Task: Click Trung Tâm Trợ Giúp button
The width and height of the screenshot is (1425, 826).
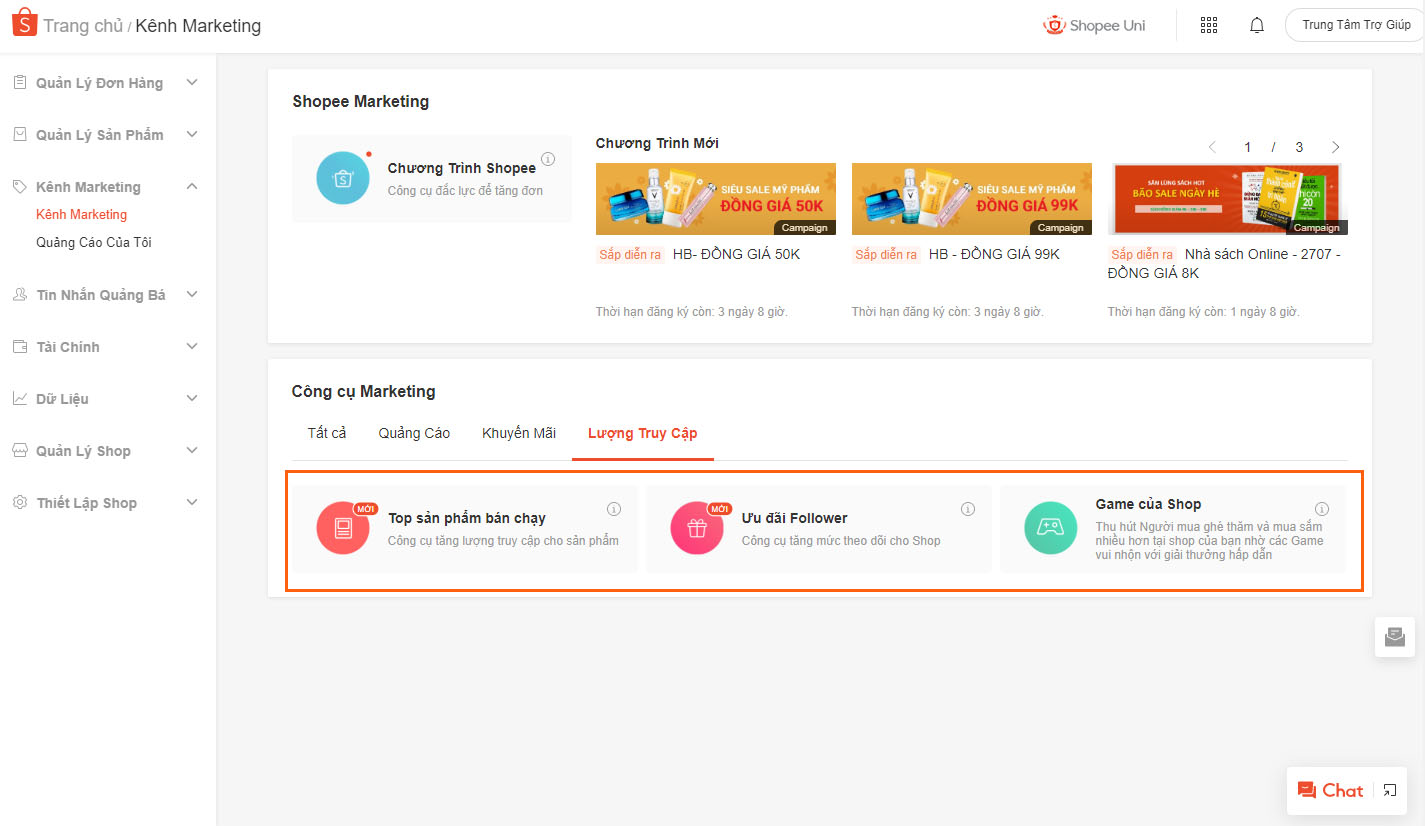Action: pos(1355,25)
